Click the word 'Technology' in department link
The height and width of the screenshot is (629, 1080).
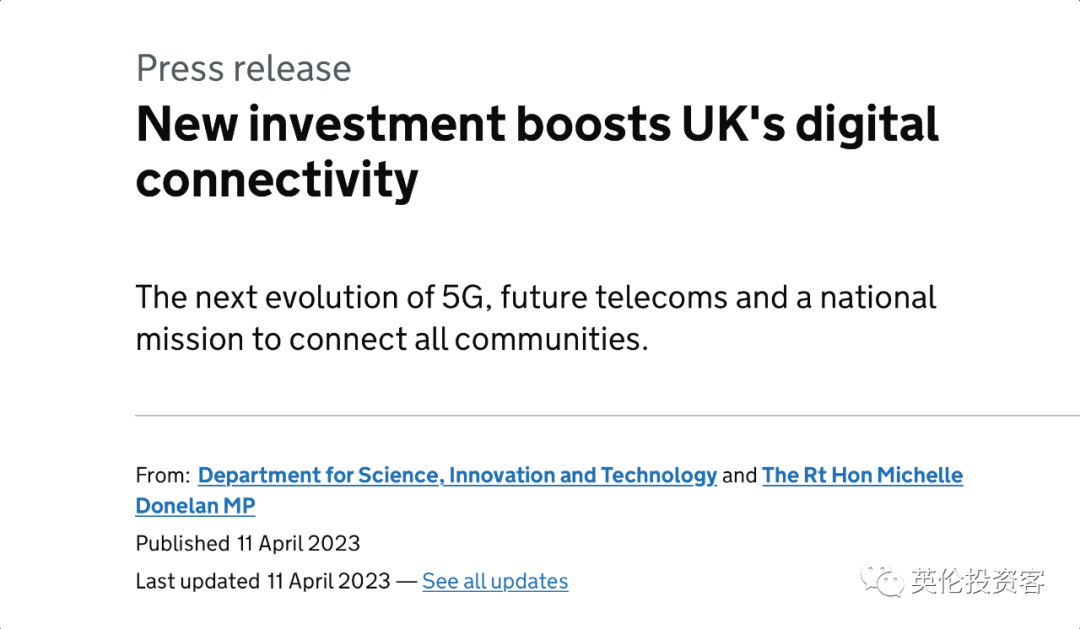658,475
